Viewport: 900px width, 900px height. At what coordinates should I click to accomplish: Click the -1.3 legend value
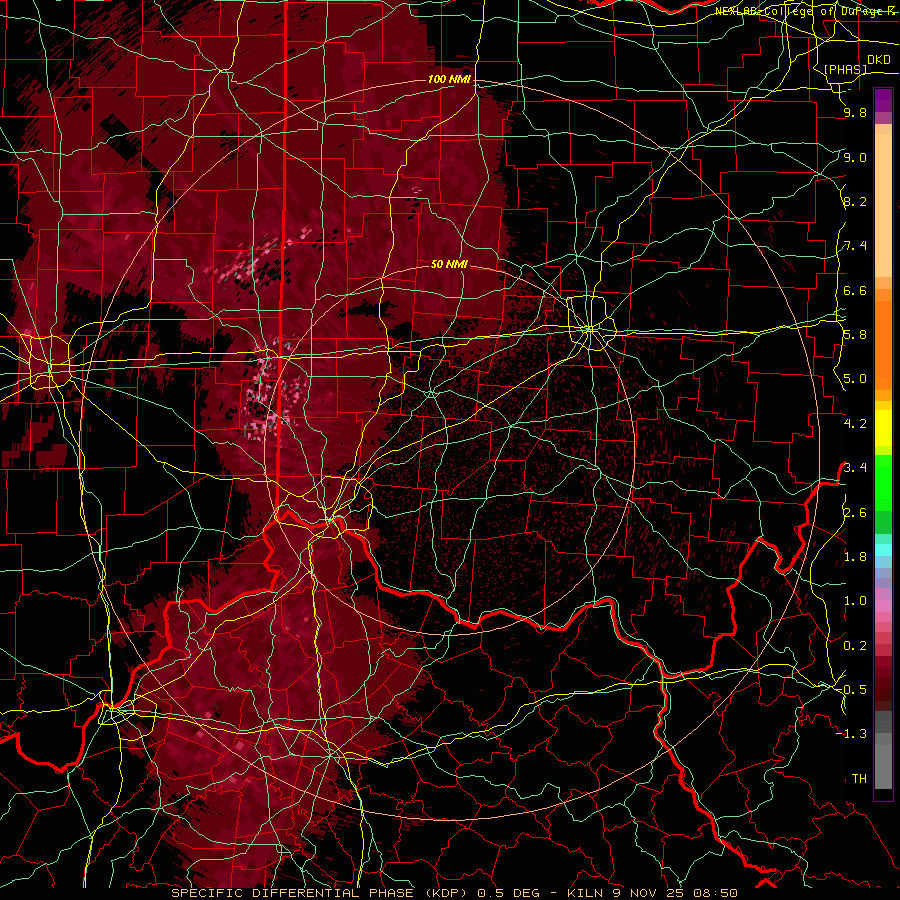click(851, 734)
